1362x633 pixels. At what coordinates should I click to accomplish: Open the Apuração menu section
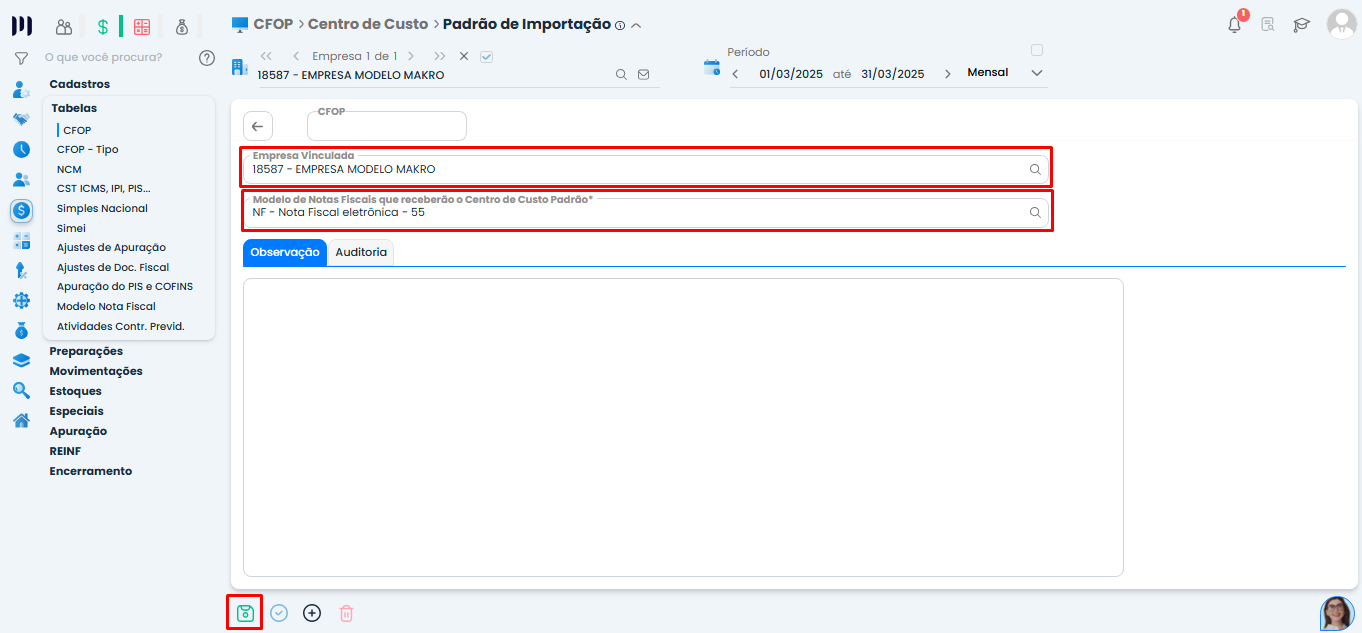[x=78, y=431]
